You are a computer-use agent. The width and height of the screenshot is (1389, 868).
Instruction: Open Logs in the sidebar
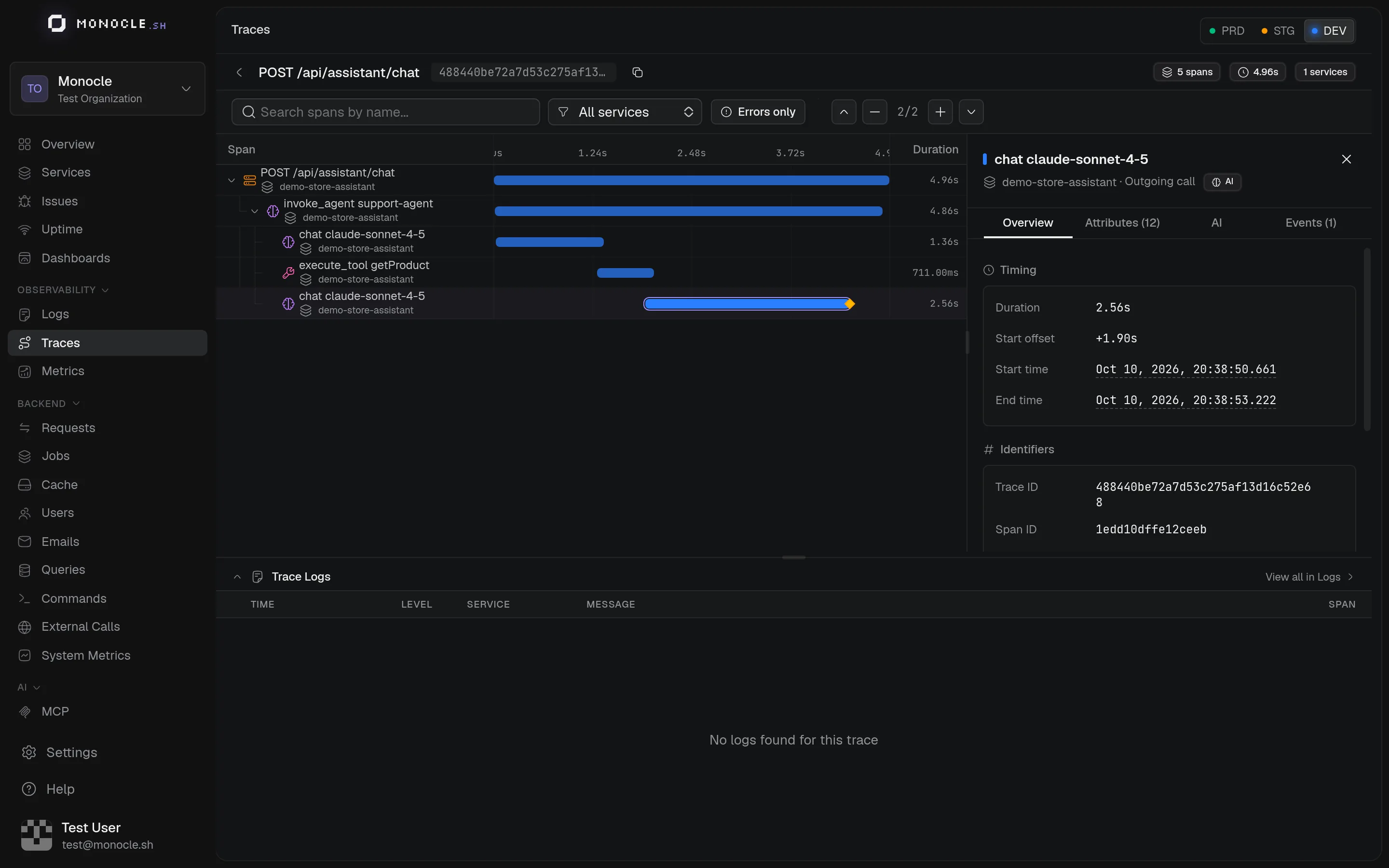[x=108, y=314]
